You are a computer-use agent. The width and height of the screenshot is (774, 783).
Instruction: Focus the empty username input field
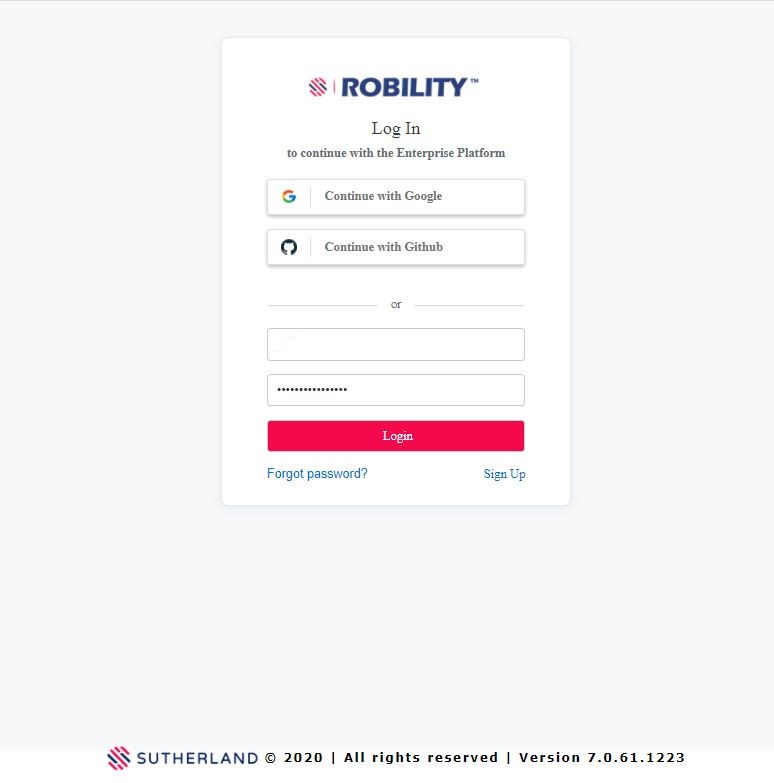396,345
